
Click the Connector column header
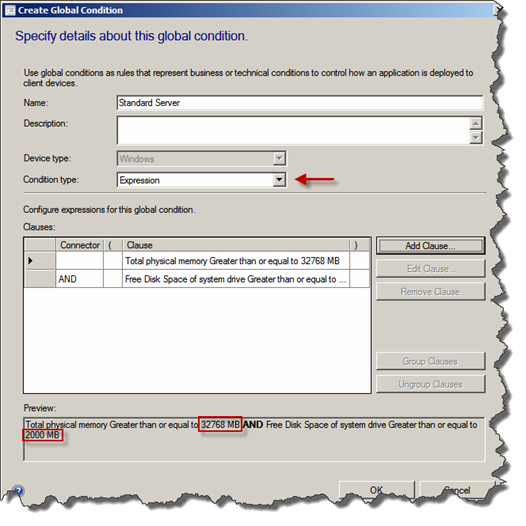80,245
